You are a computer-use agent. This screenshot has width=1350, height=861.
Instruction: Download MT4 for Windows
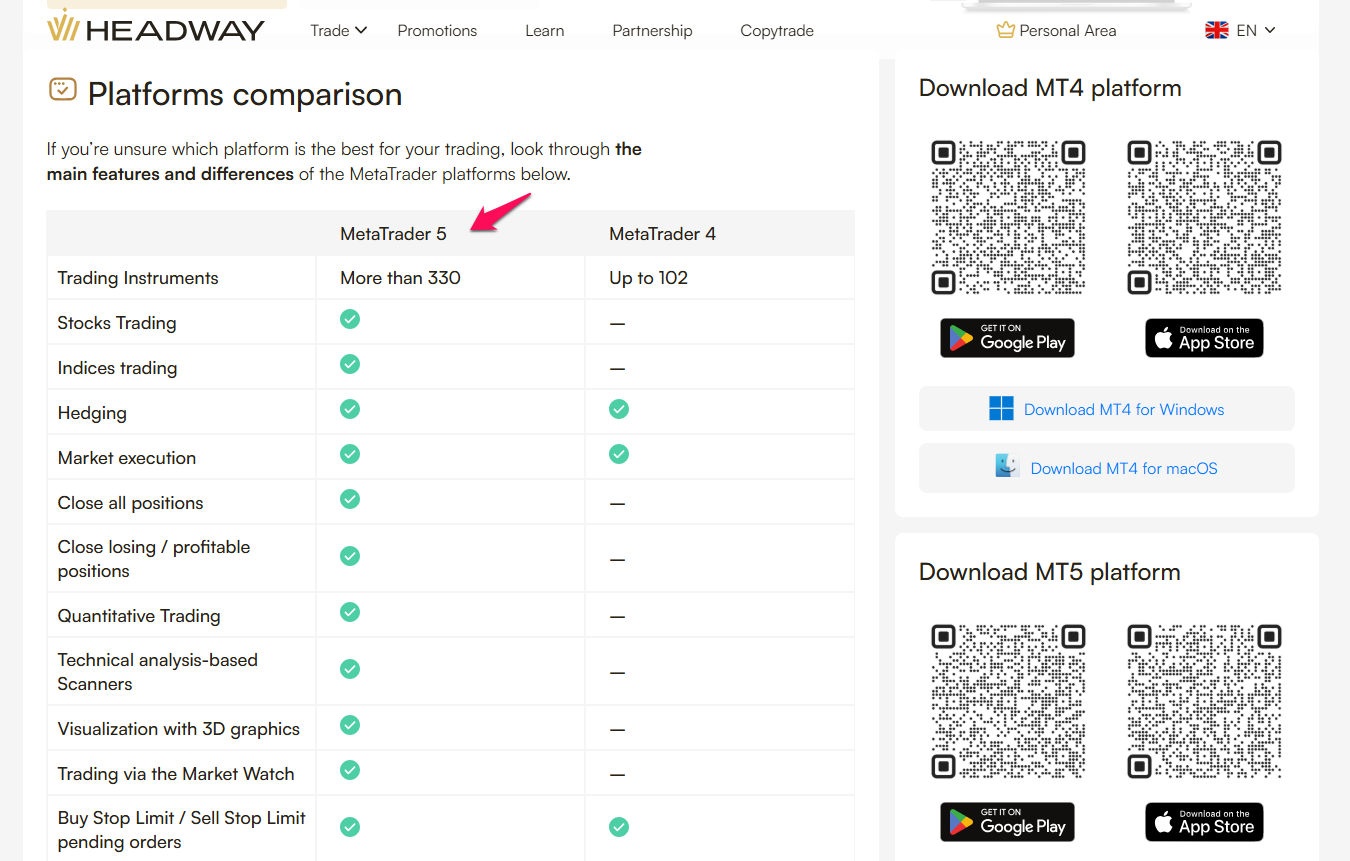(x=1106, y=409)
